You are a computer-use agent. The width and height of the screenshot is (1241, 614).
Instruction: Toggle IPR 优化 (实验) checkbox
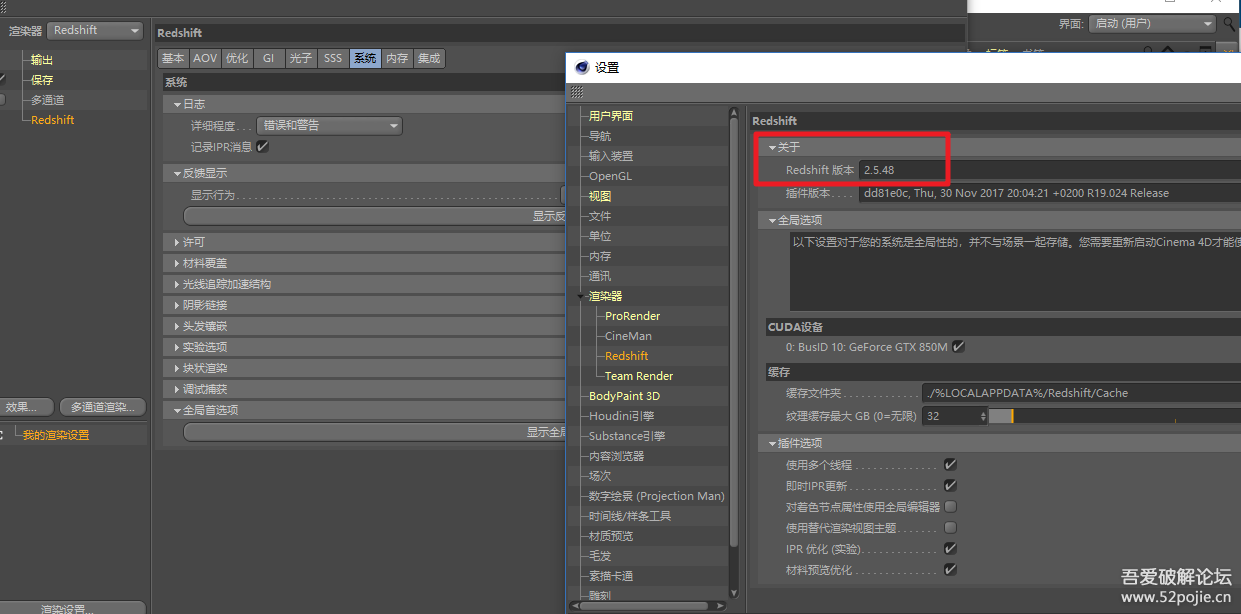click(950, 549)
